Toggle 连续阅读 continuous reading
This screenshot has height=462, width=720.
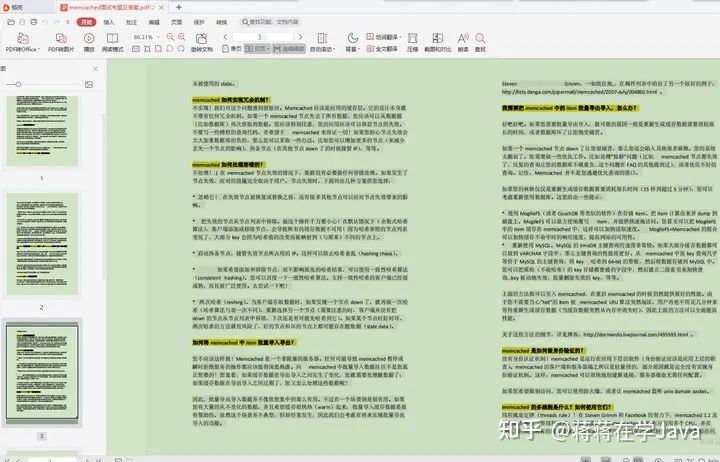click(289, 49)
